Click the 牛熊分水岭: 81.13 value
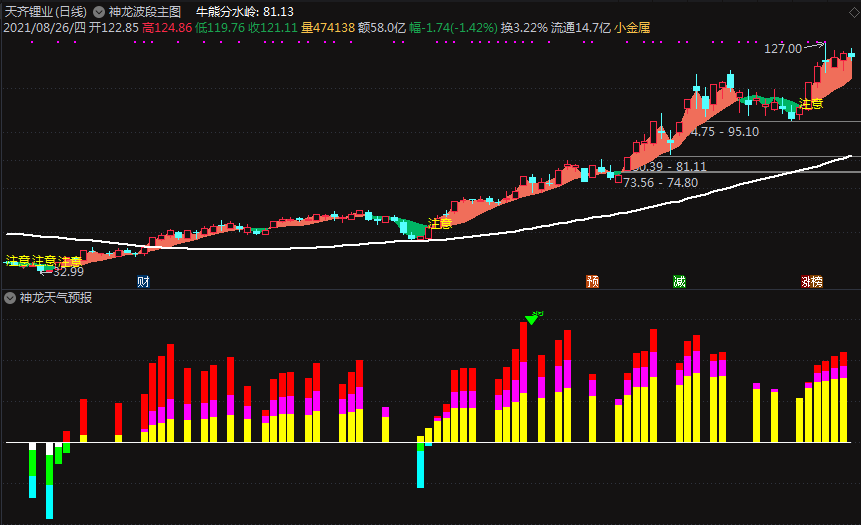The width and height of the screenshot is (861, 525). coord(245,12)
